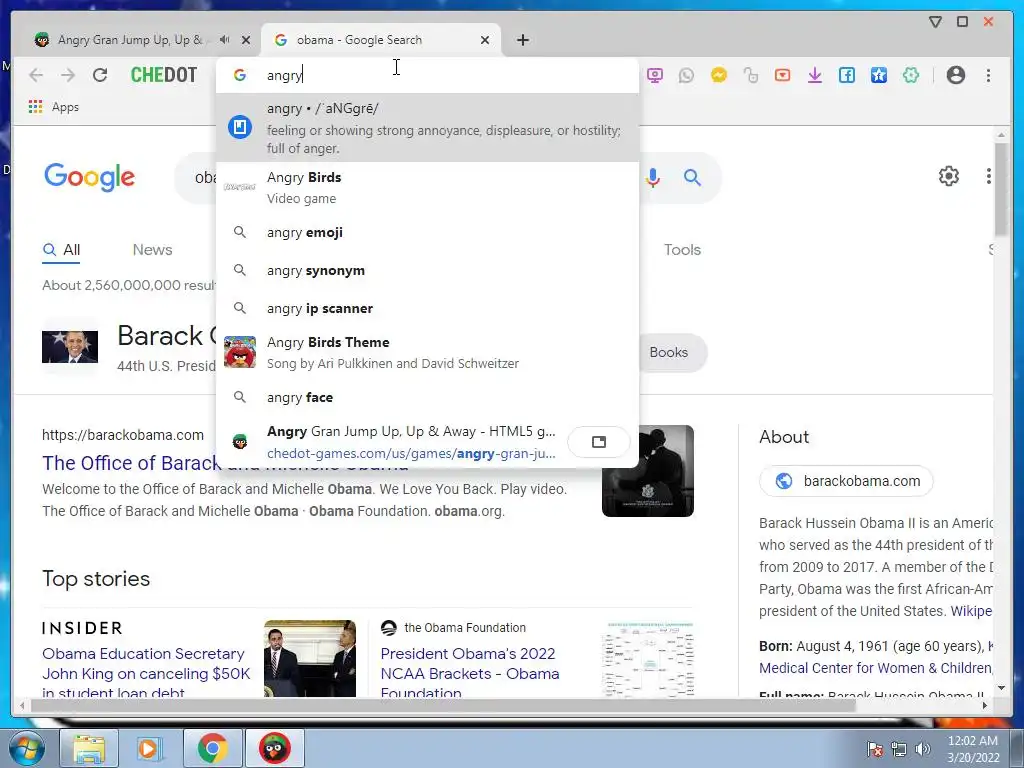Open Medical Center for Women & Children link
1024x768 pixels.
point(875,668)
